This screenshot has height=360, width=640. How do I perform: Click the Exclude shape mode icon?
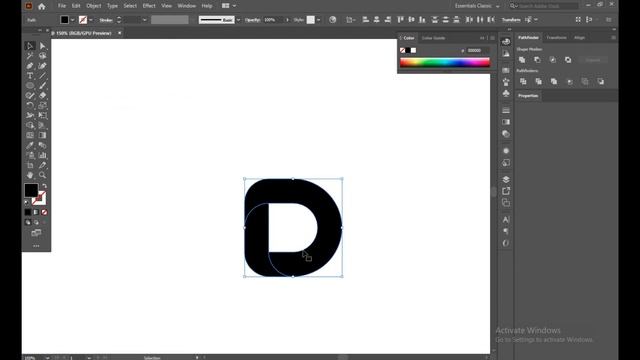click(568, 60)
